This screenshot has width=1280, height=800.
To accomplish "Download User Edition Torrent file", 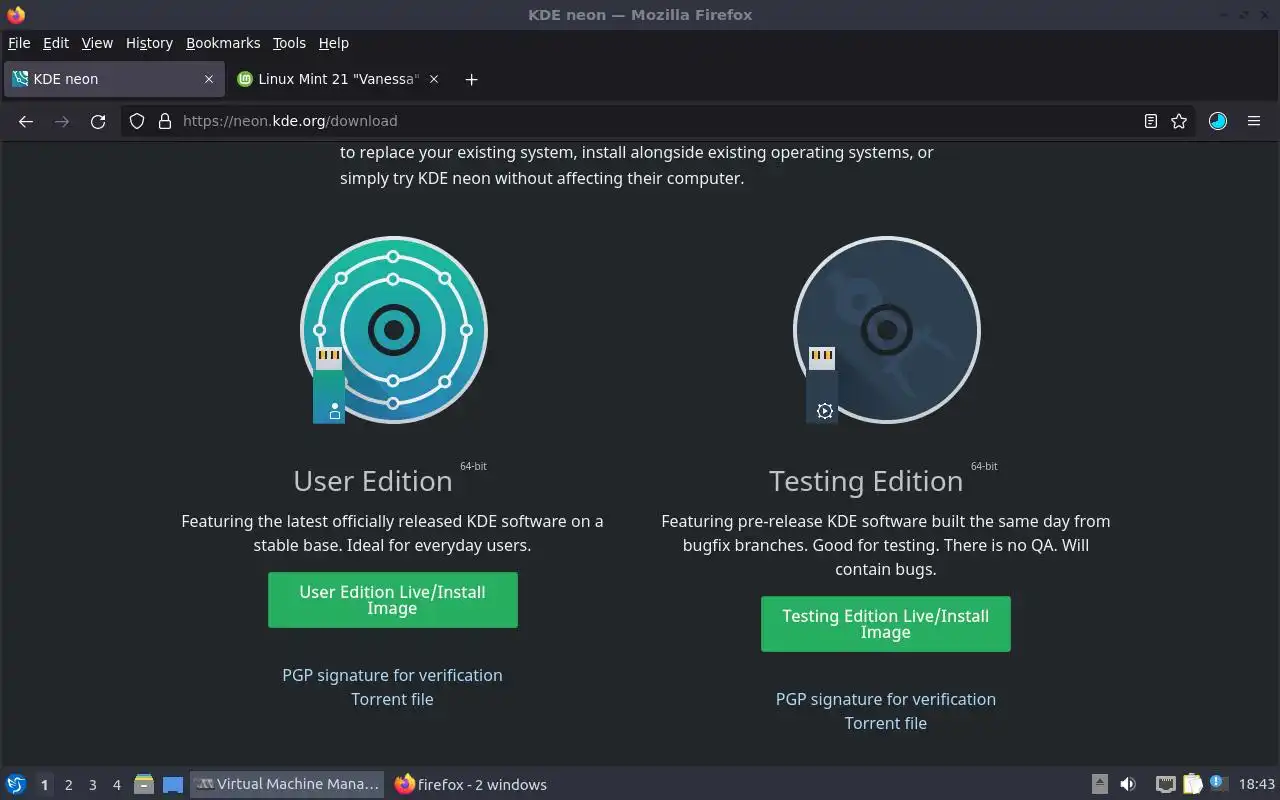I will point(392,699).
